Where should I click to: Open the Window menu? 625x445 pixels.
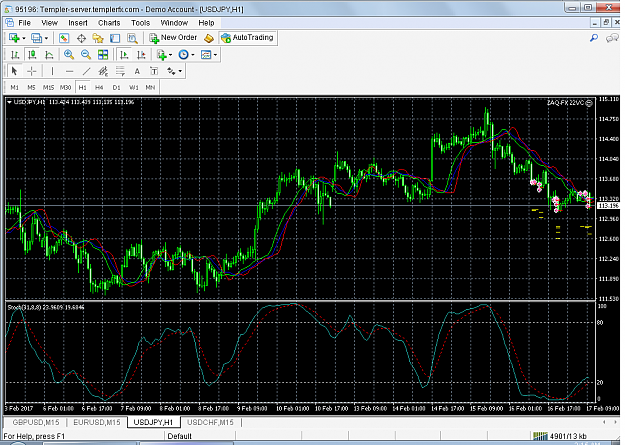point(174,23)
